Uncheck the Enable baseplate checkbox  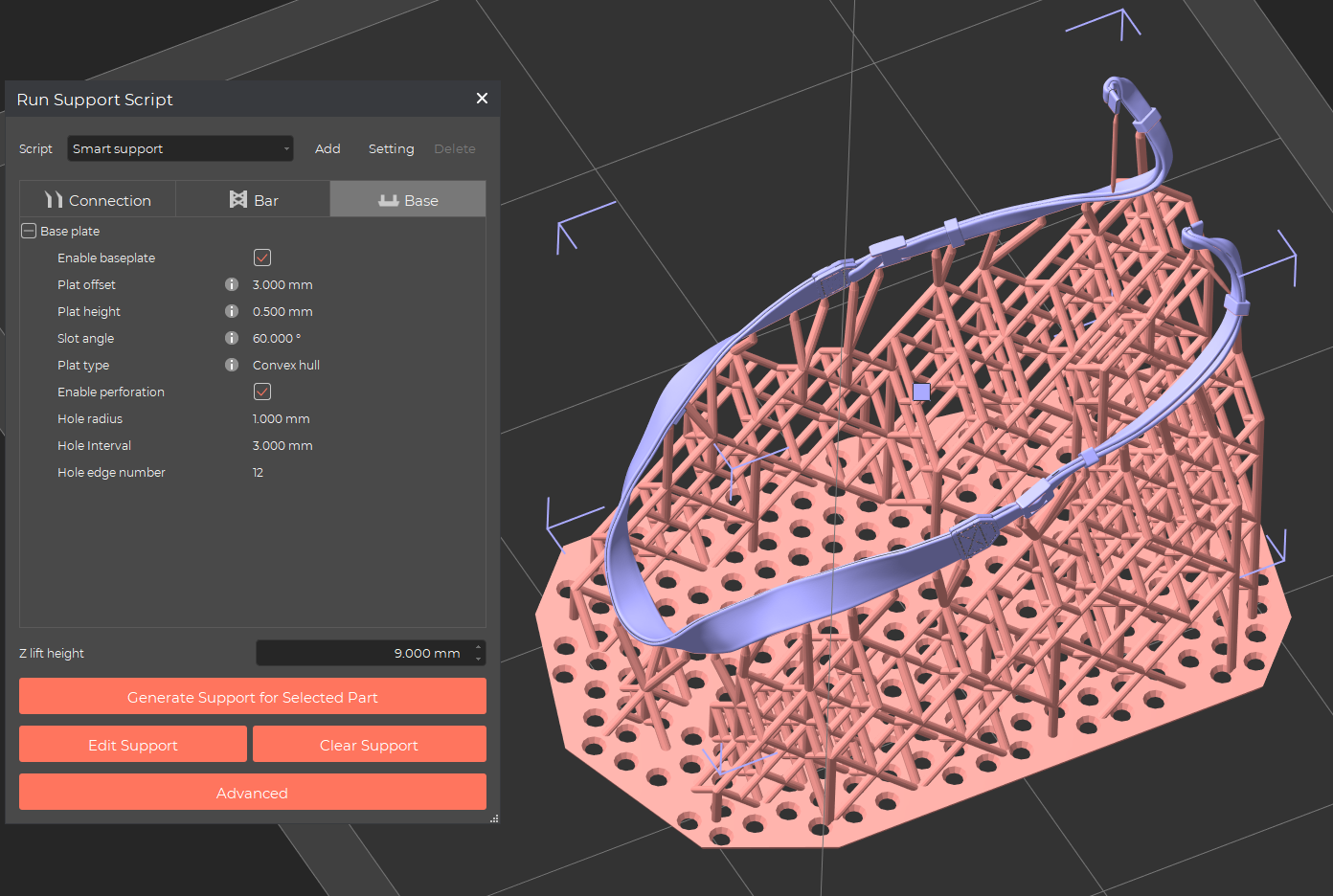pyautogui.click(x=261, y=257)
